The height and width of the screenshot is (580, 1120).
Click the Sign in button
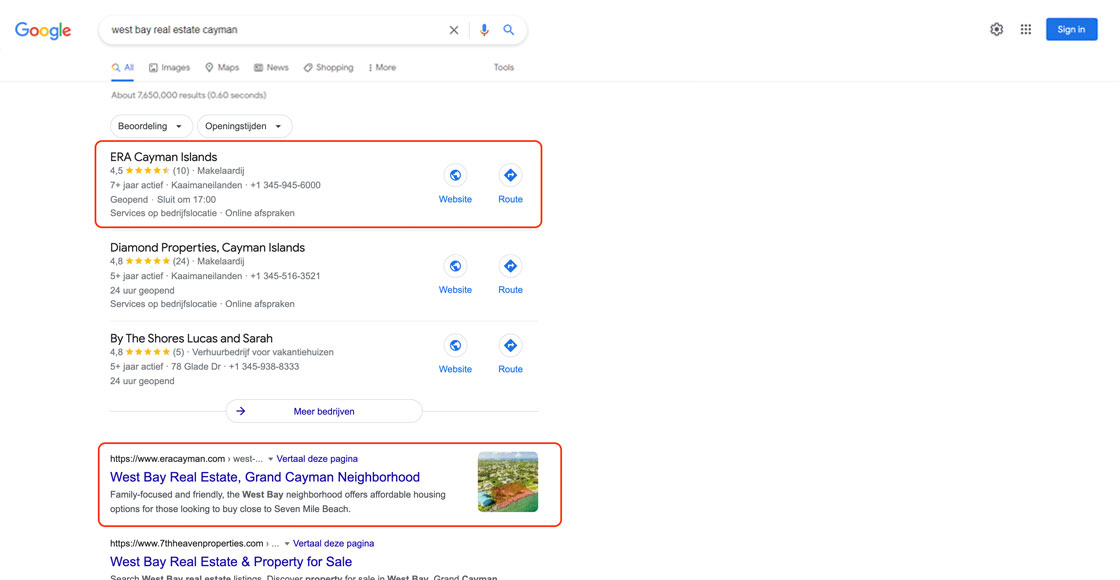(1071, 29)
